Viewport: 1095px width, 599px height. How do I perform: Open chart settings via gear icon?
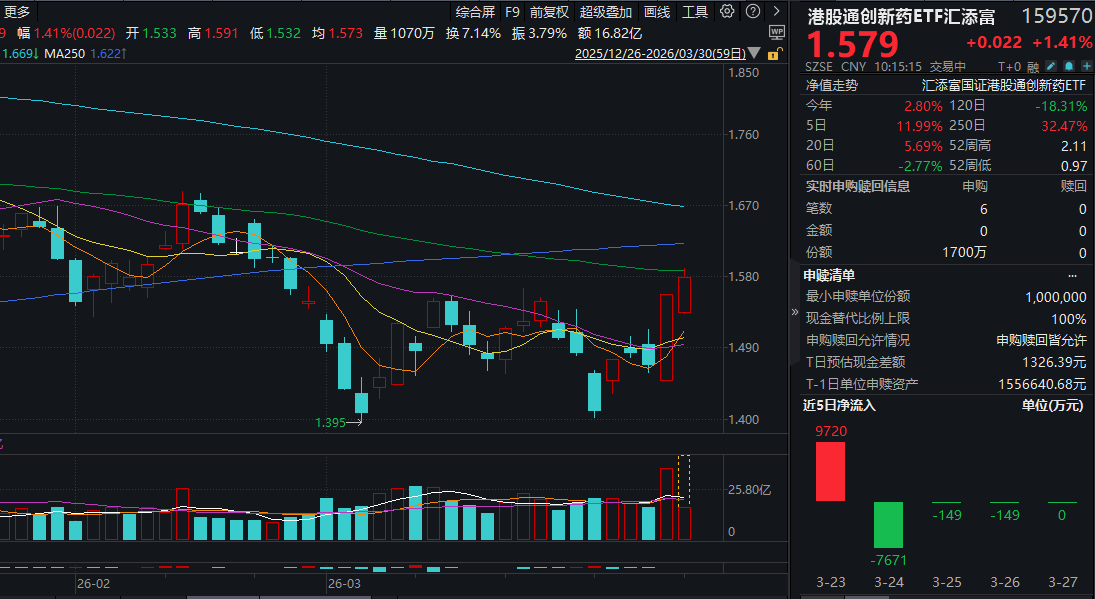[727, 11]
